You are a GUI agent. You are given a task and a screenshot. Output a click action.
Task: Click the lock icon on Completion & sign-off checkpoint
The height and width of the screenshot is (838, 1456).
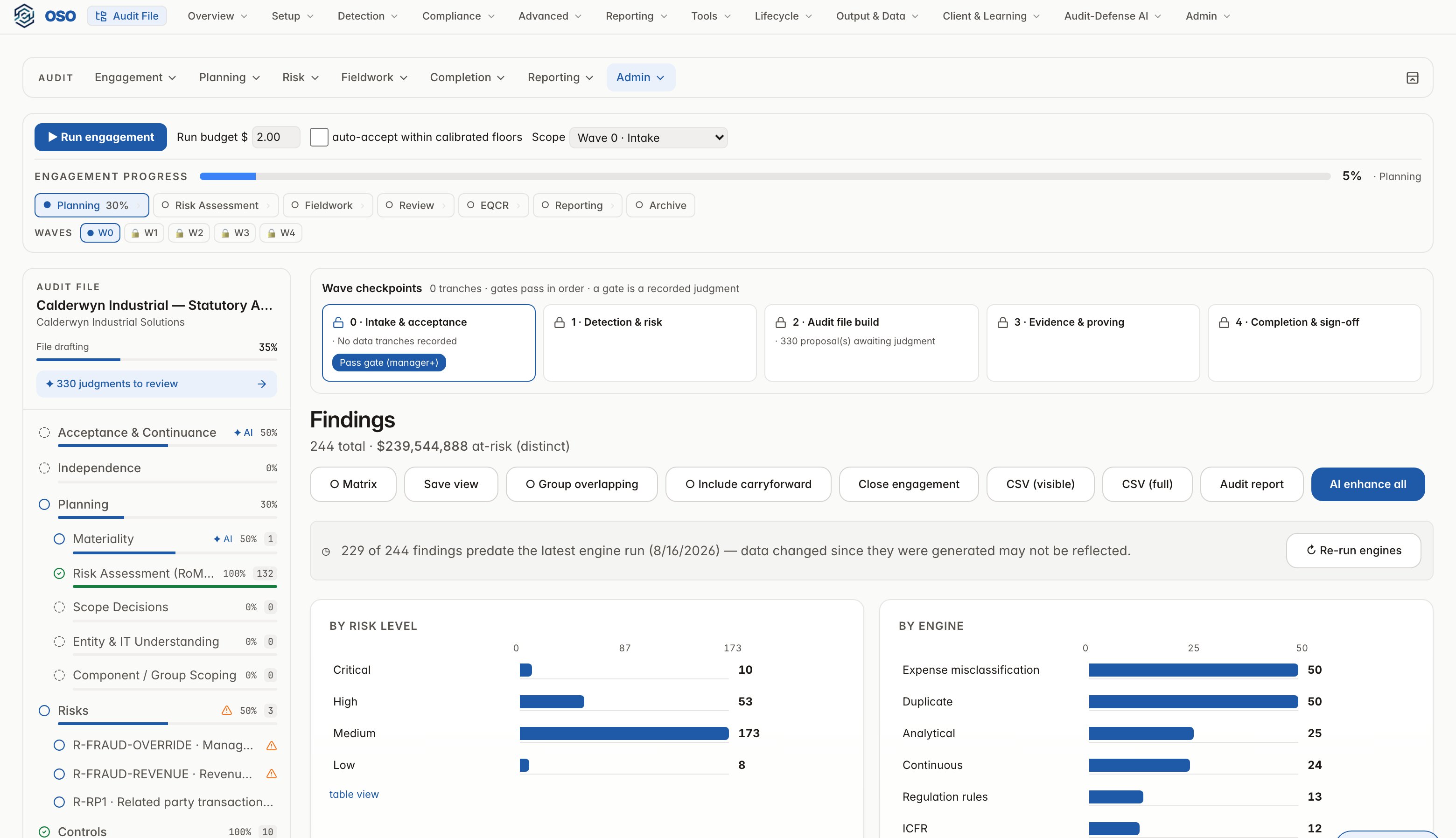1224,322
